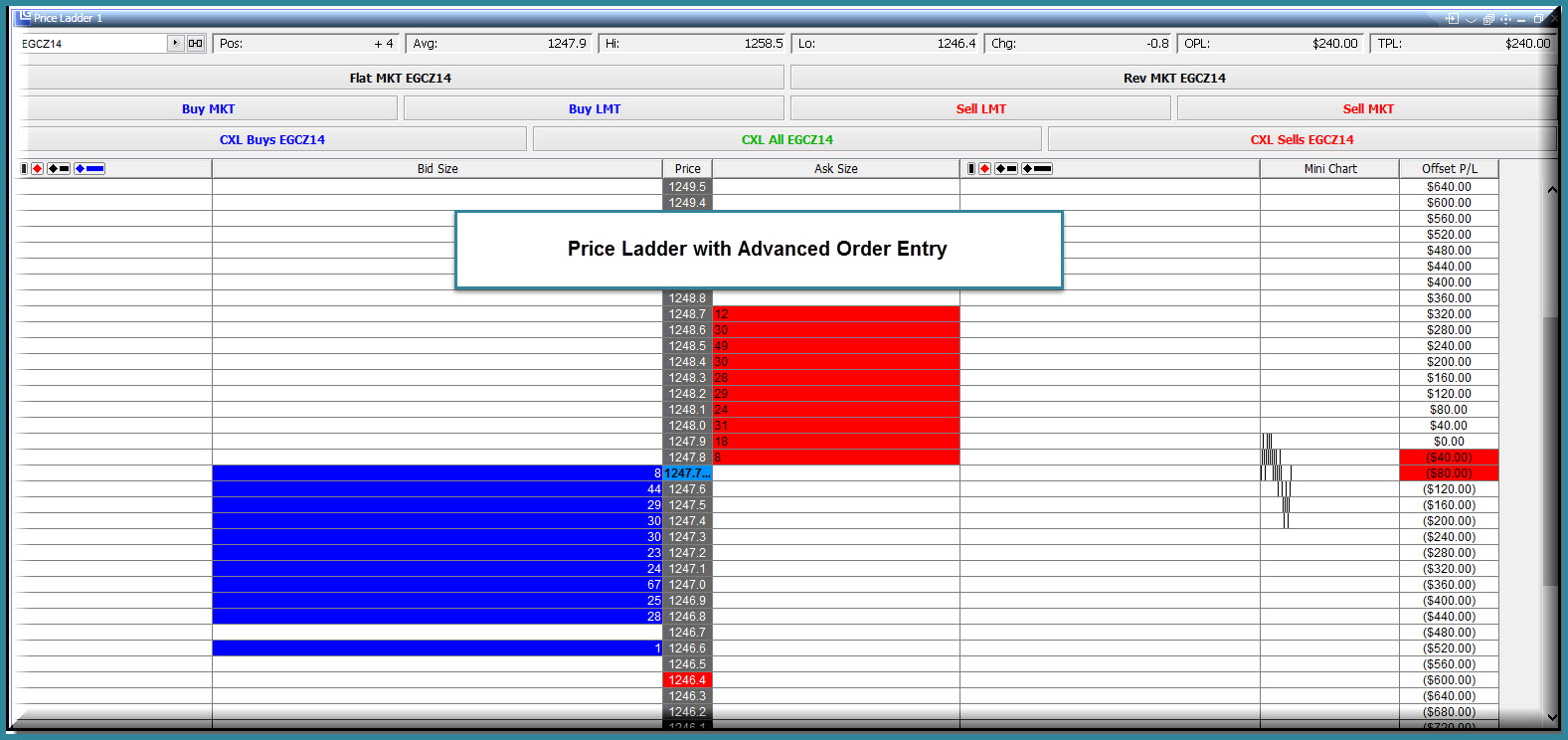Screen dimensions: 1568x740
Task: Click the ask size 31 cell at 1248.0
Action: (836, 426)
